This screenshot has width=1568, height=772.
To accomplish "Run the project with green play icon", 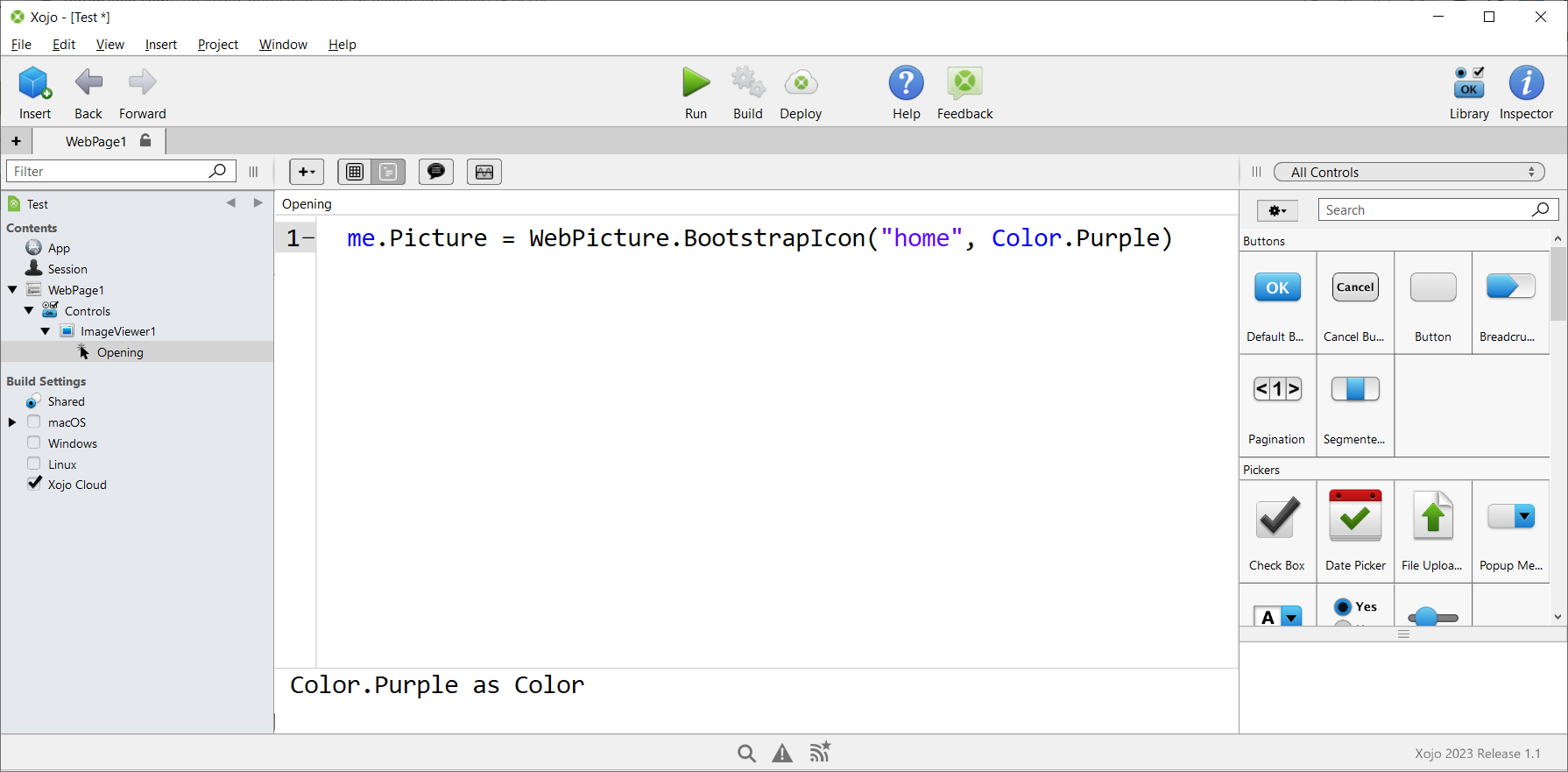I will coord(696,82).
